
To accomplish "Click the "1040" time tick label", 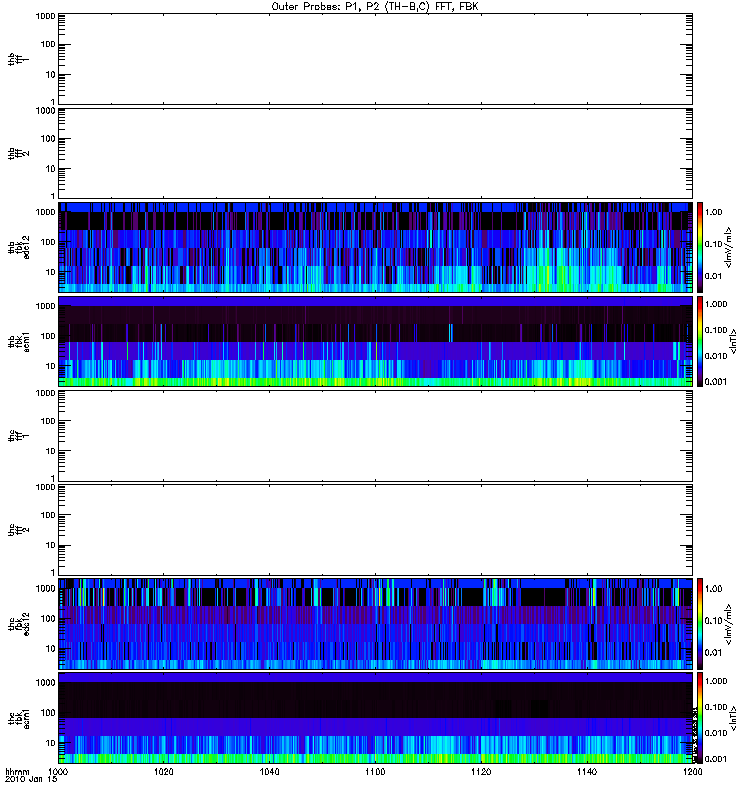I will [269, 772].
